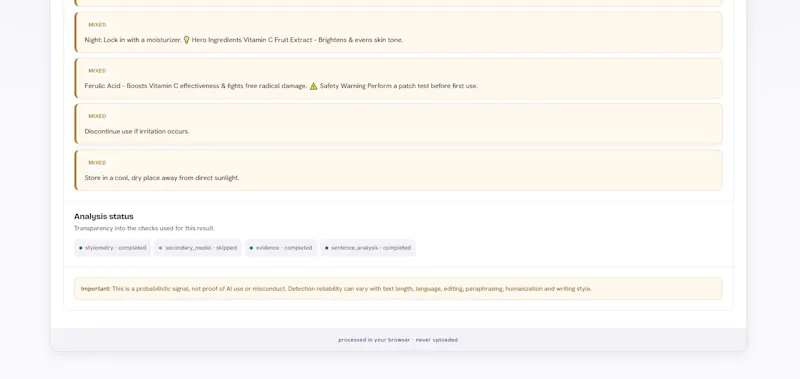Click the stylometry completed status chip
Viewport: 800px width, 379px height.
[x=112, y=248]
